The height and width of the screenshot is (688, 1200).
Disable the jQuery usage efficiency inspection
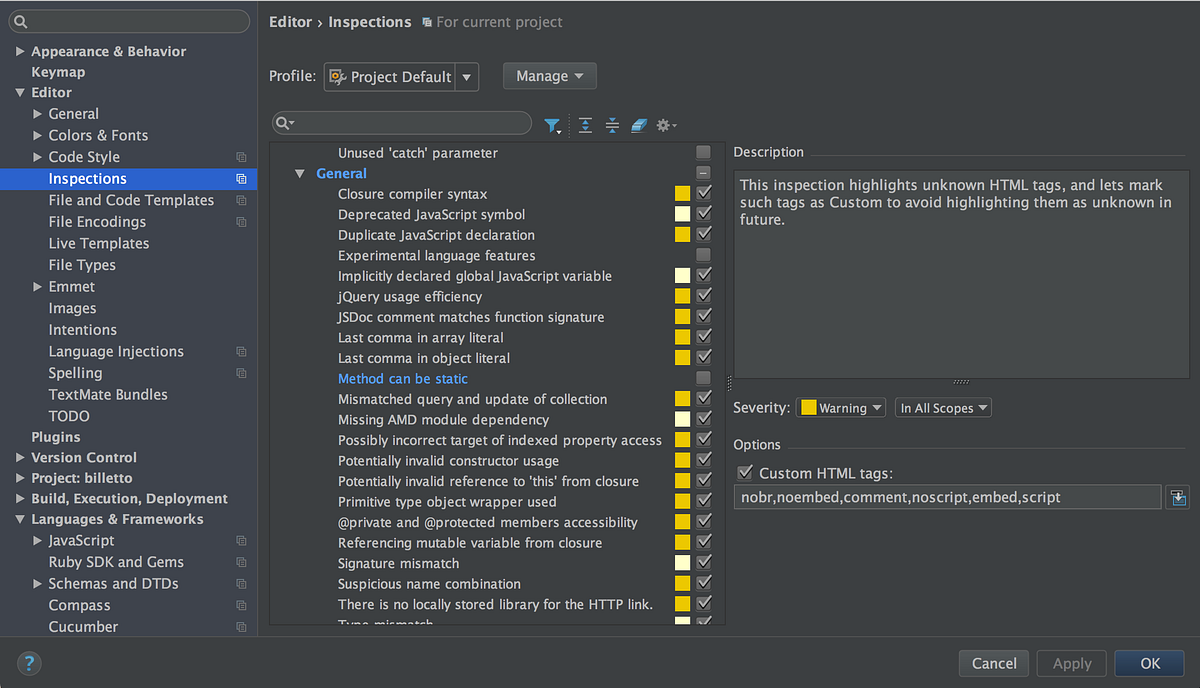pyautogui.click(x=703, y=296)
